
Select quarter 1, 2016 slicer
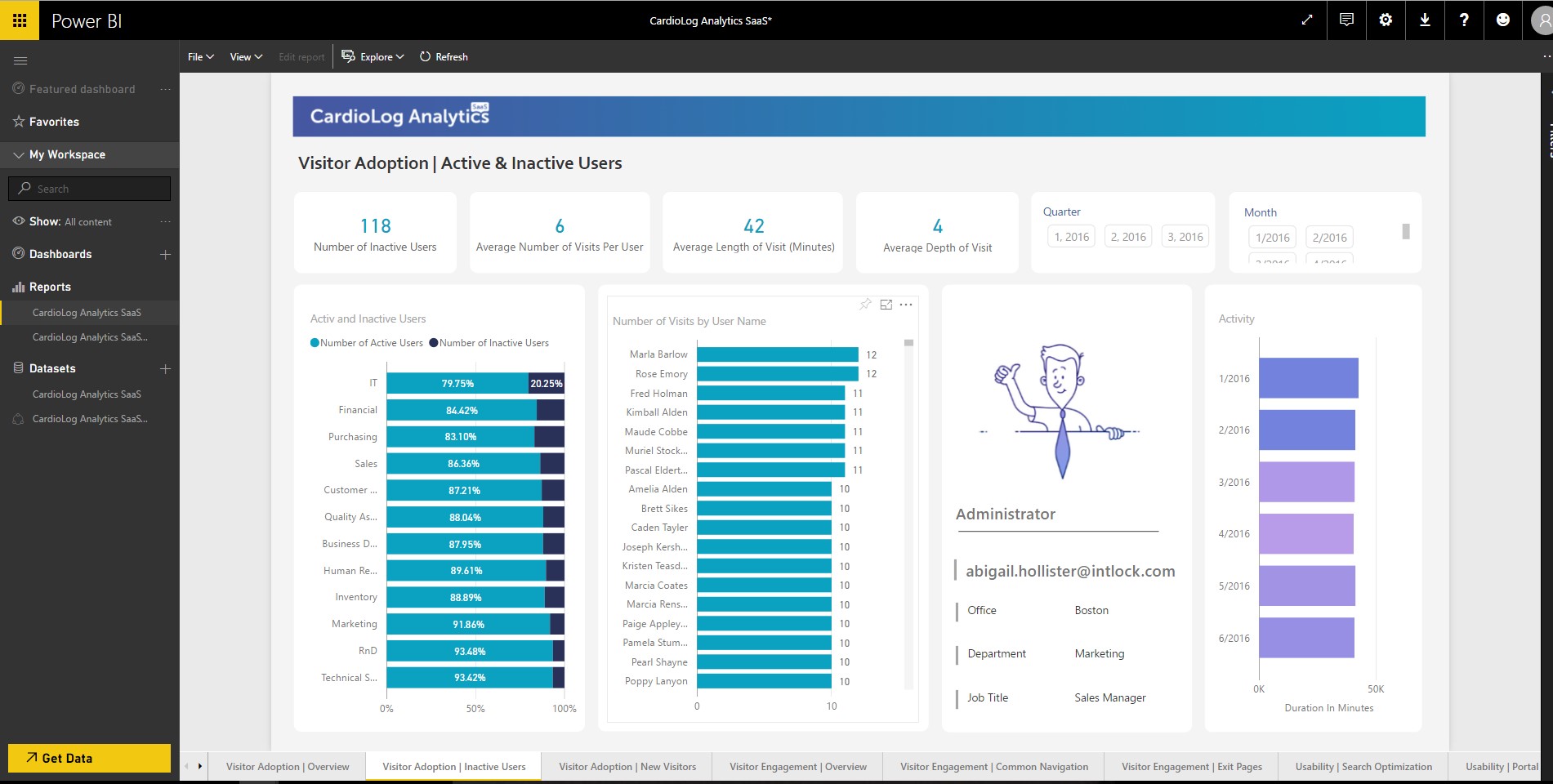(x=1071, y=237)
